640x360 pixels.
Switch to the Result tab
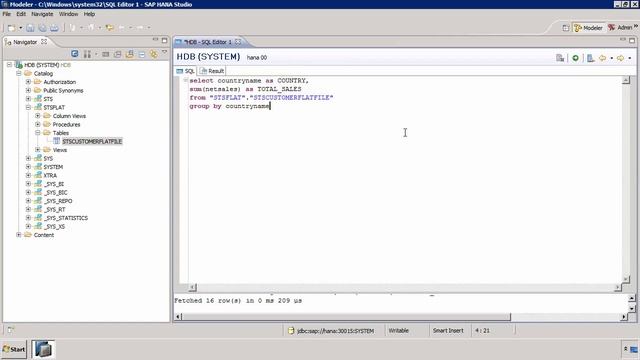[x=212, y=71]
